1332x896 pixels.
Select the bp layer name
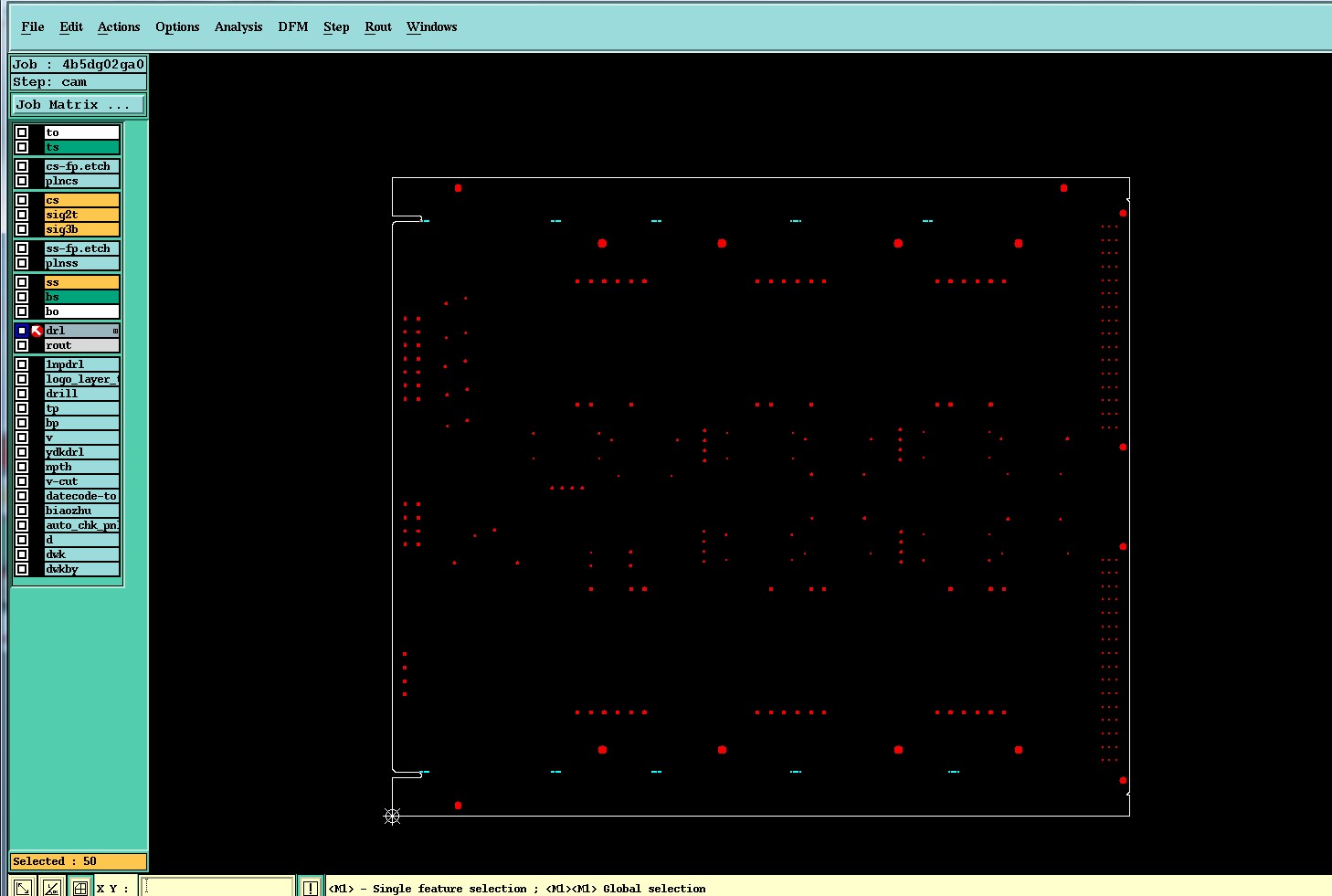click(81, 423)
